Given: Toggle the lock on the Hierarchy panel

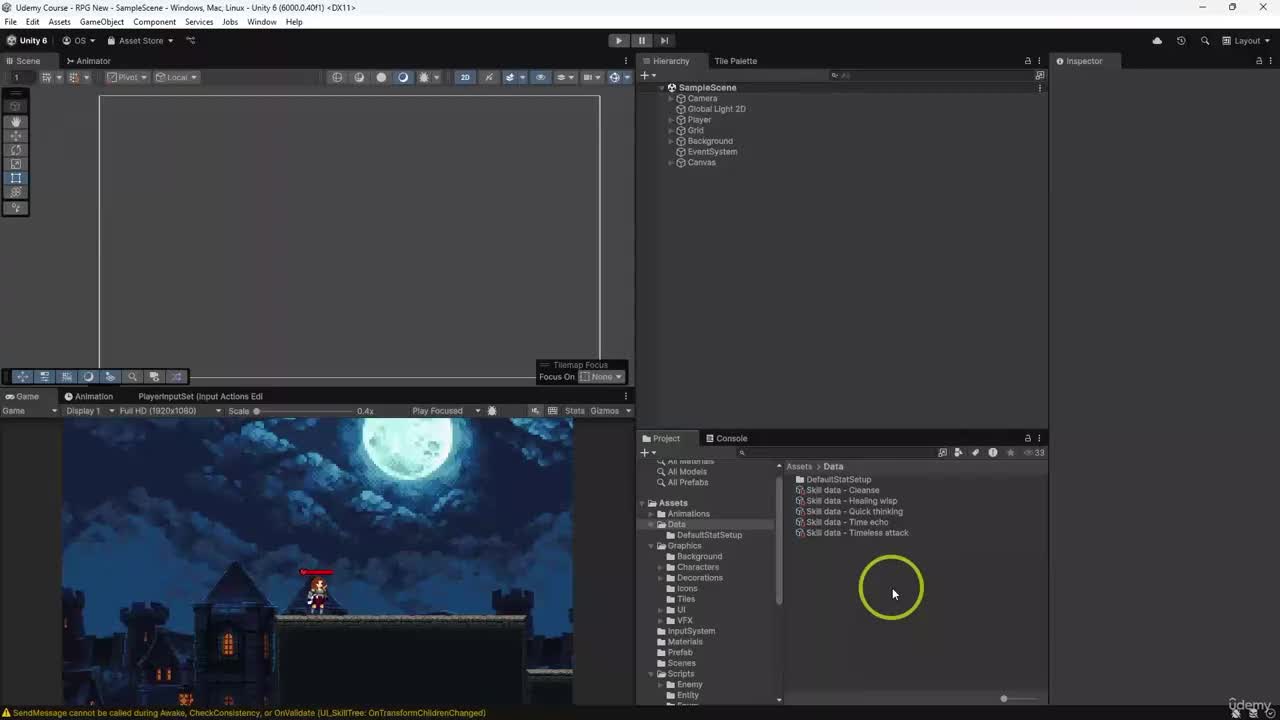Looking at the screenshot, I should [1027, 61].
